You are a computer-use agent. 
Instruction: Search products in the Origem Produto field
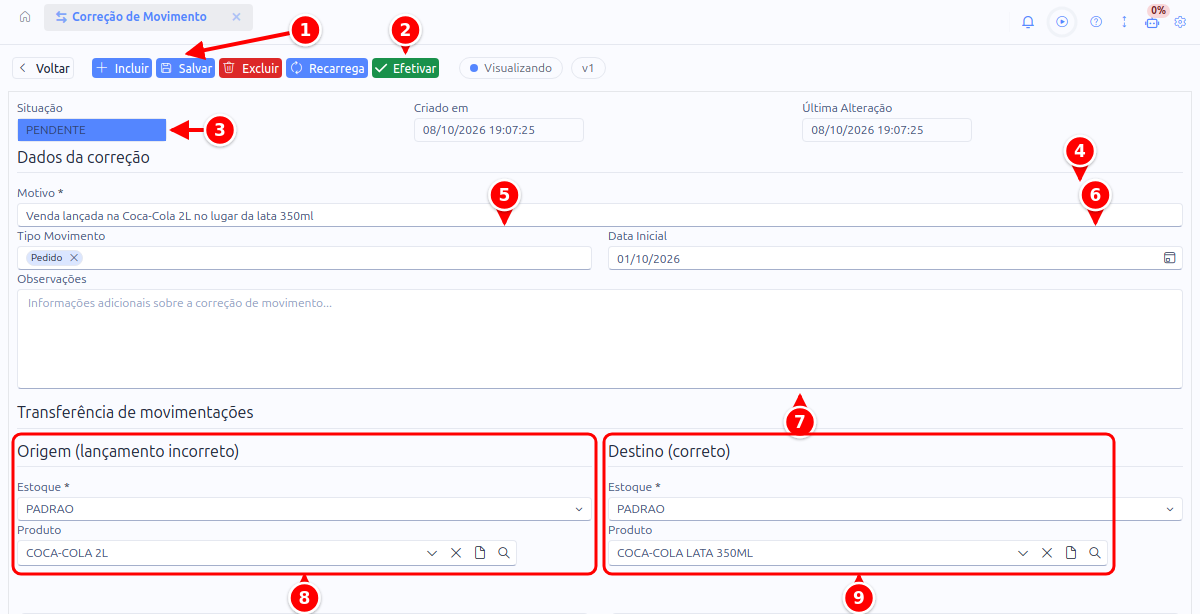(504, 553)
